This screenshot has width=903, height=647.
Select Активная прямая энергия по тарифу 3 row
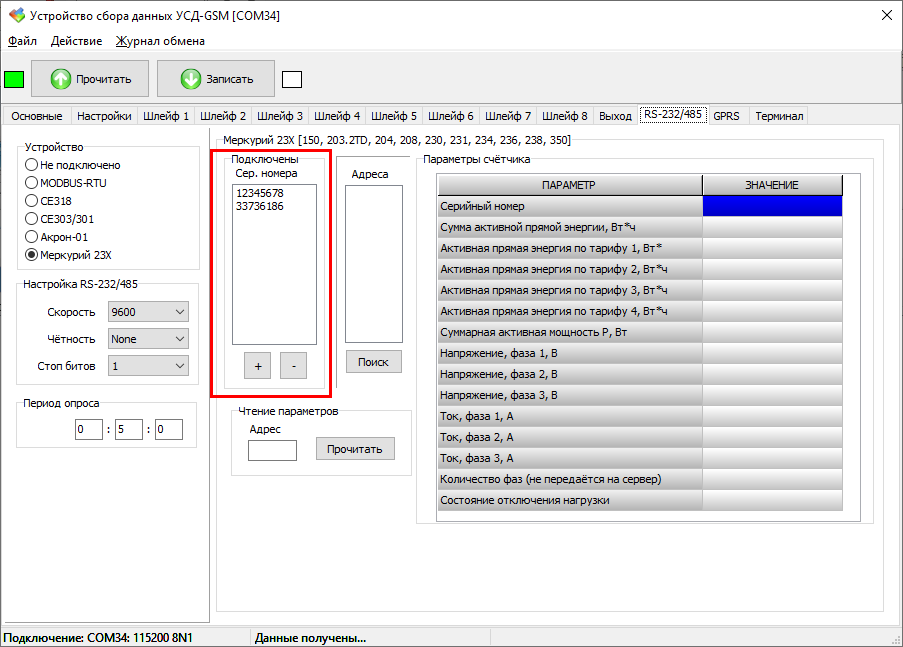point(570,290)
